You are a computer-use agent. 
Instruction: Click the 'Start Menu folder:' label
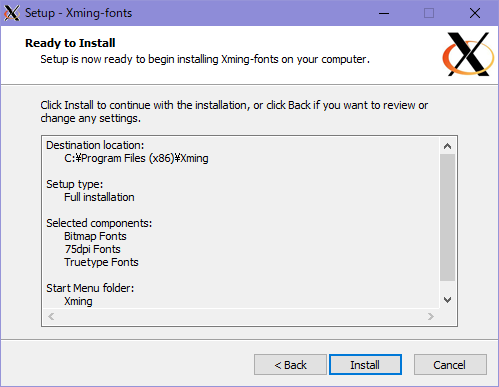pyautogui.click(x=90, y=288)
